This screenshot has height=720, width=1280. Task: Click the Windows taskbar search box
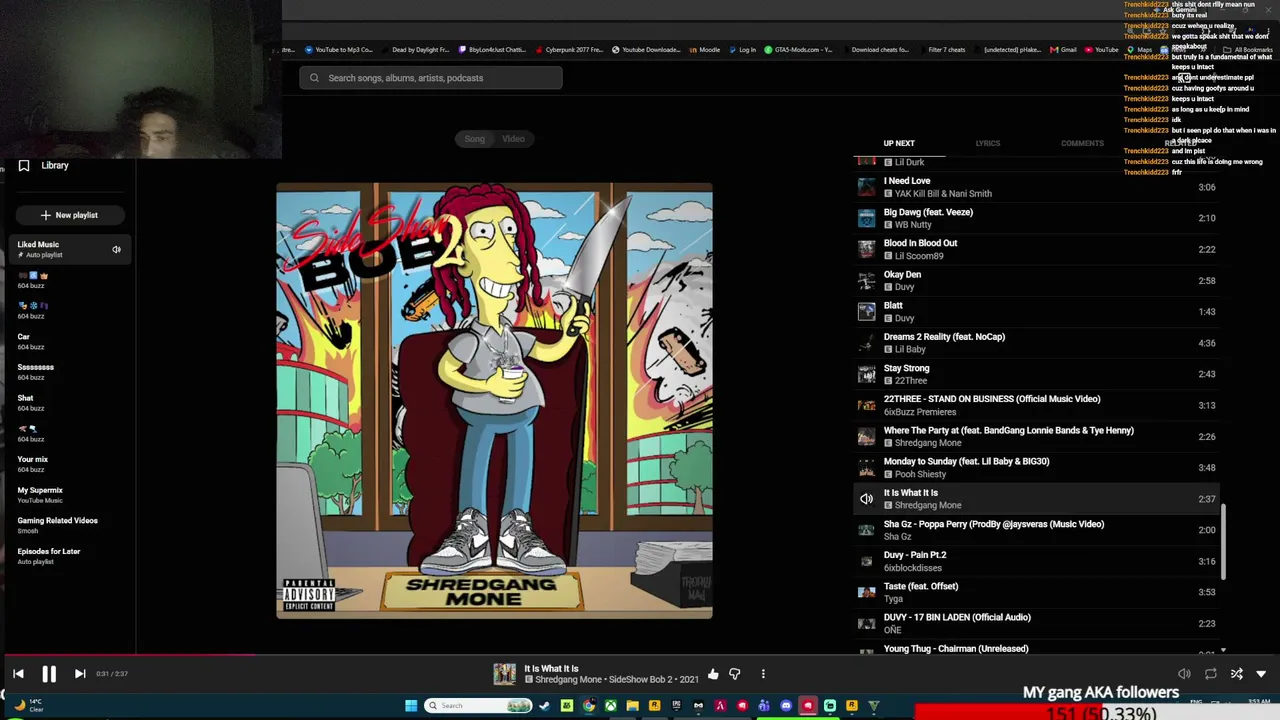(x=479, y=706)
